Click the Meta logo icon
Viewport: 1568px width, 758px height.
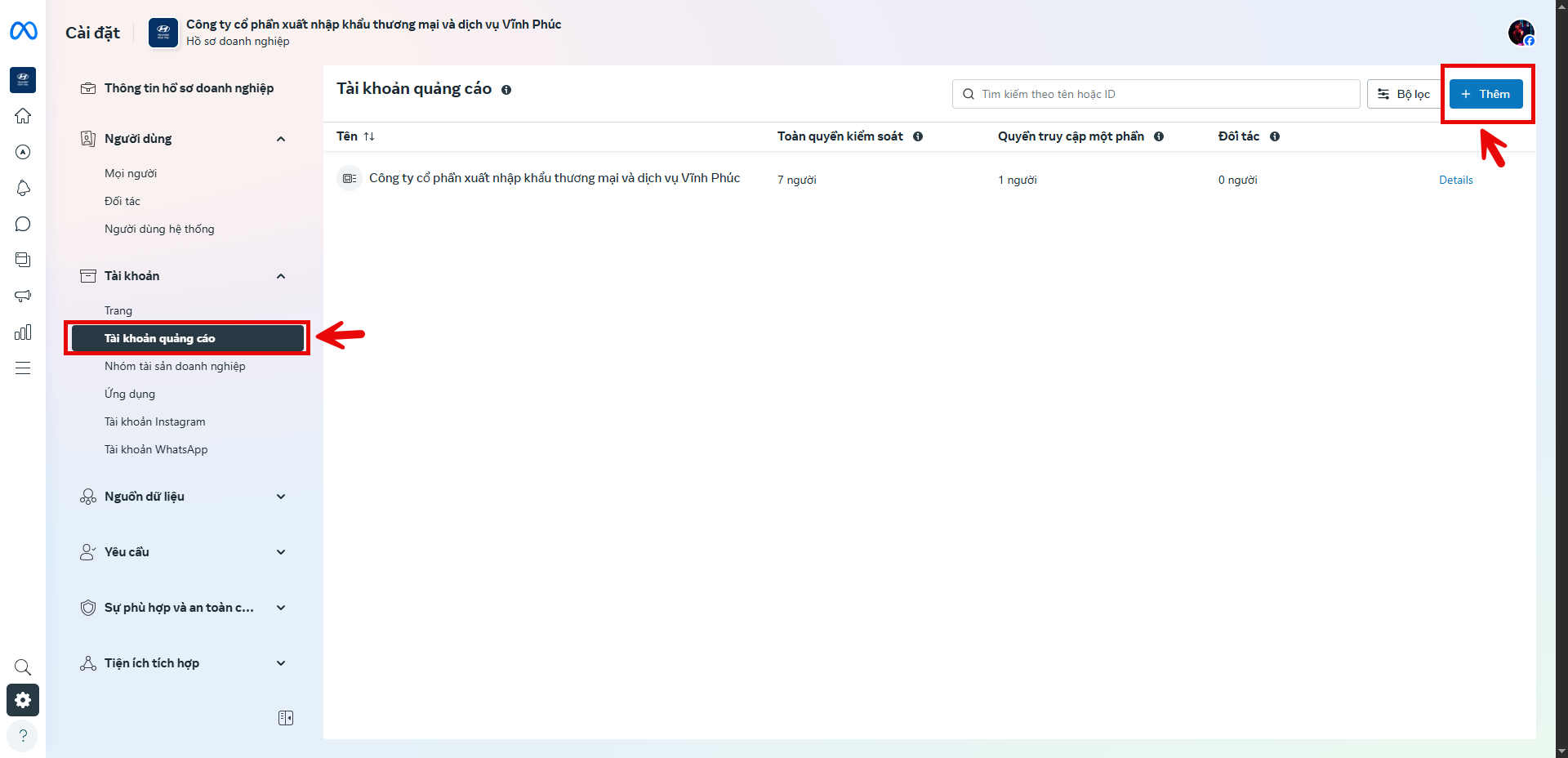[x=23, y=31]
